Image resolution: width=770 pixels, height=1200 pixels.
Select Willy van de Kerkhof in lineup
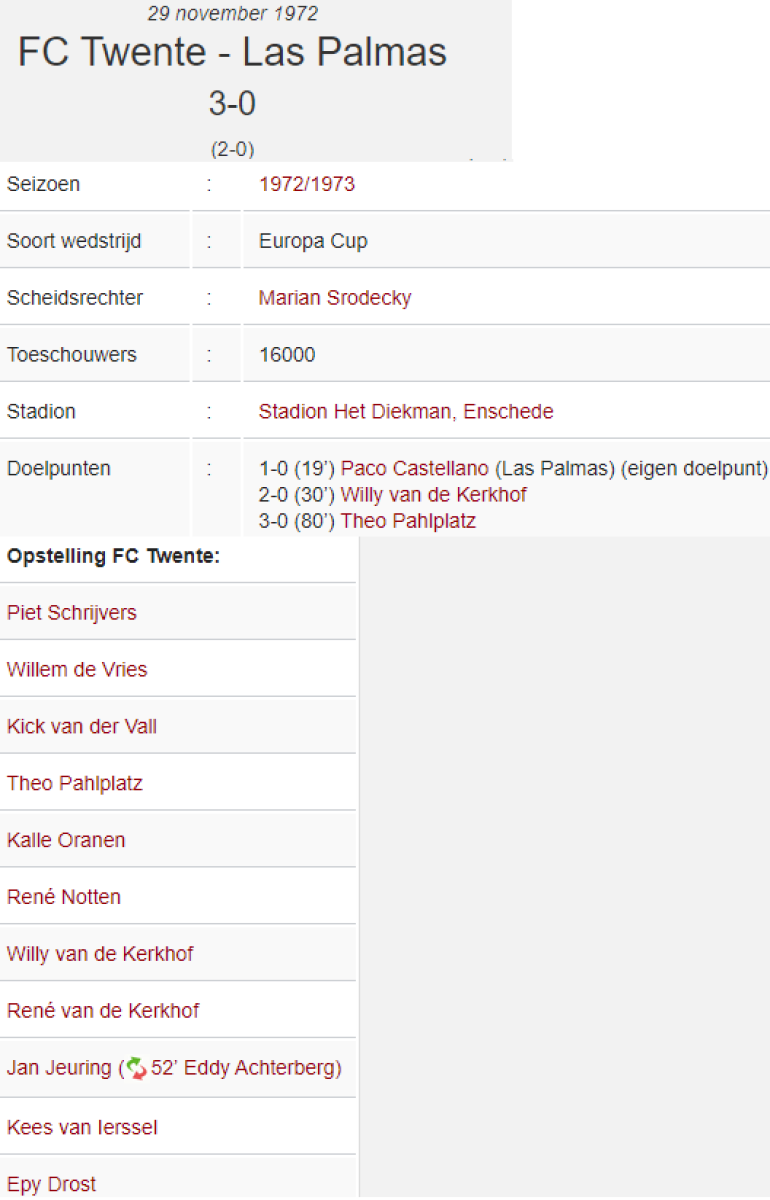[x=100, y=955]
